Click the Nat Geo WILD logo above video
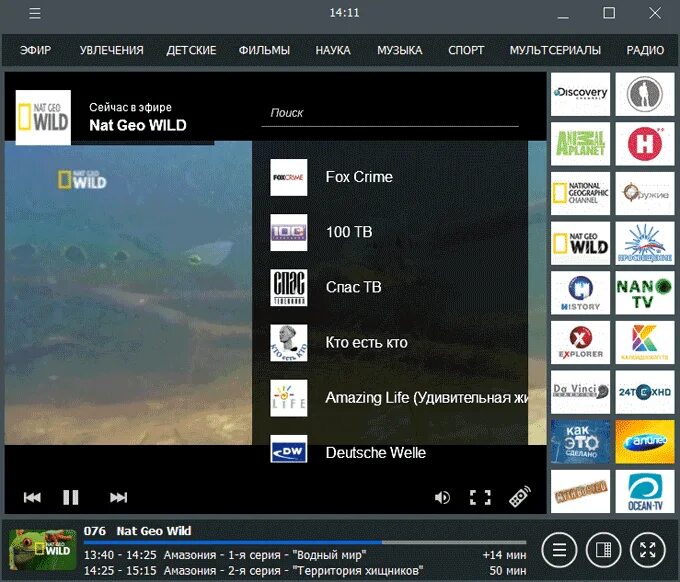The image size is (680, 582). click(43, 117)
